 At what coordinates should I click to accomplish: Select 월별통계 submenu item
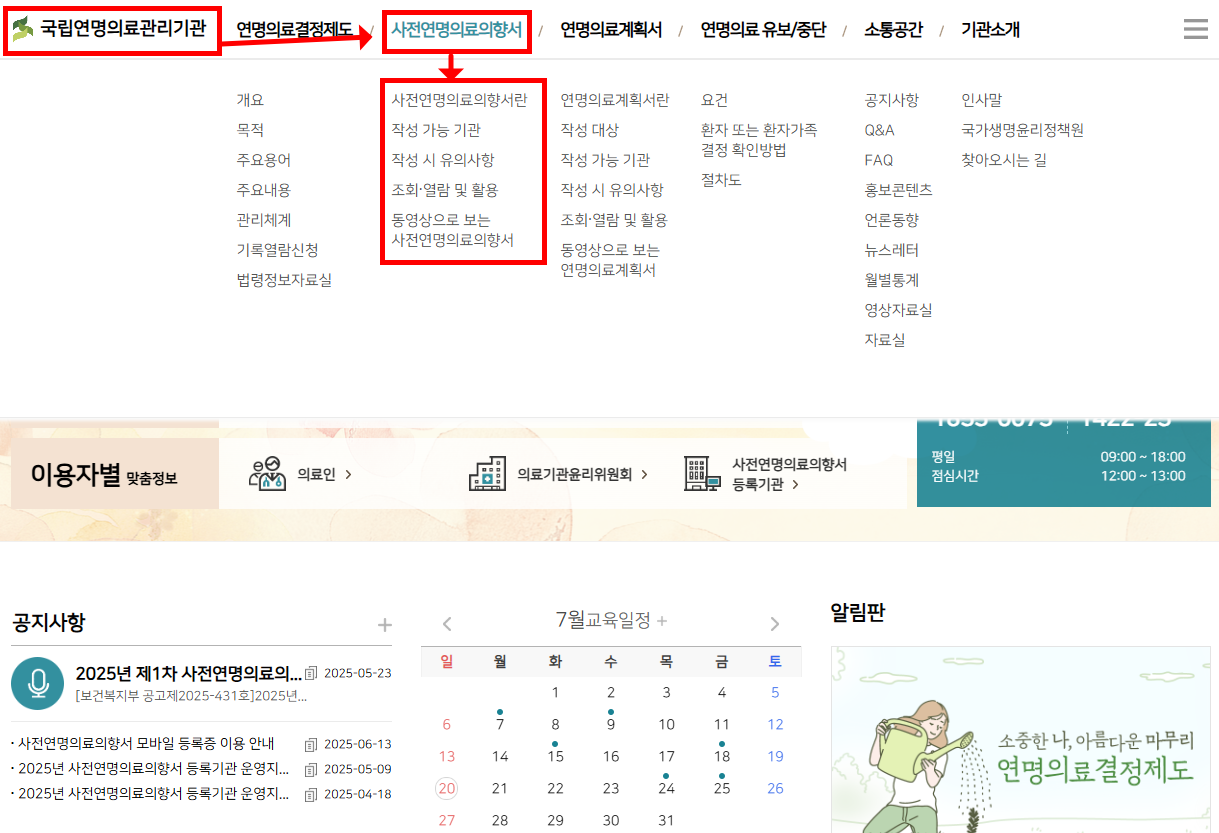[x=892, y=280]
